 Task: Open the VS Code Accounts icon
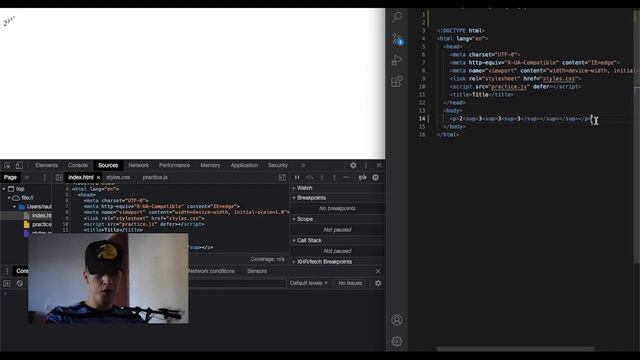click(x=397, y=320)
